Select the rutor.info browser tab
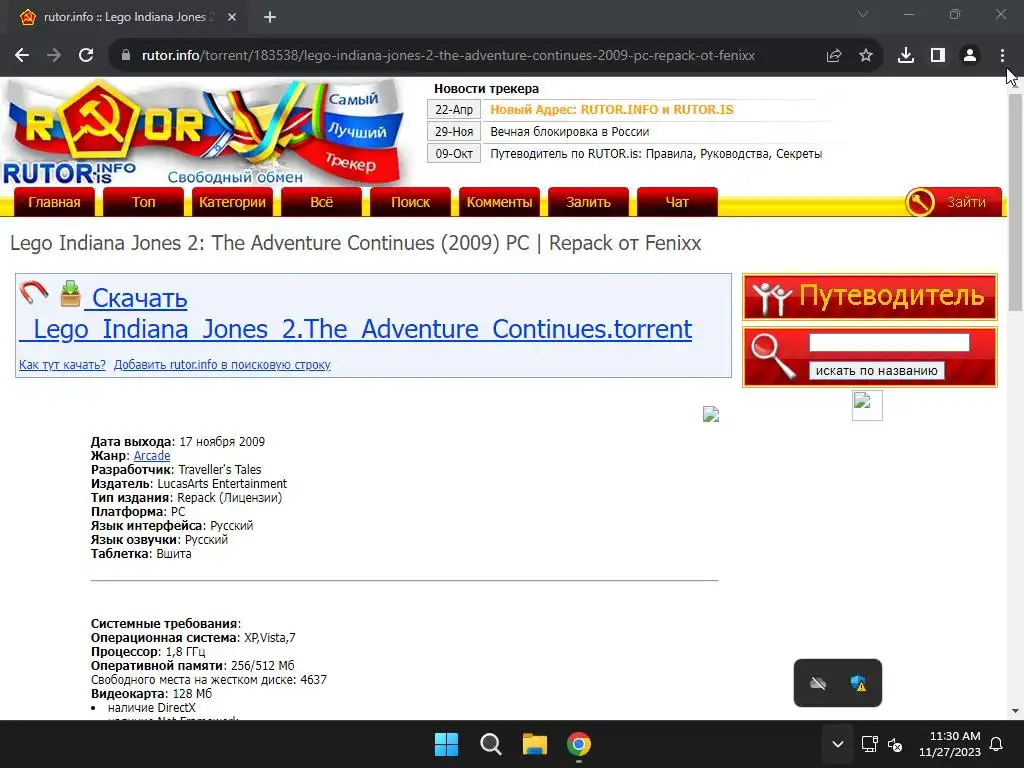 [x=127, y=18]
